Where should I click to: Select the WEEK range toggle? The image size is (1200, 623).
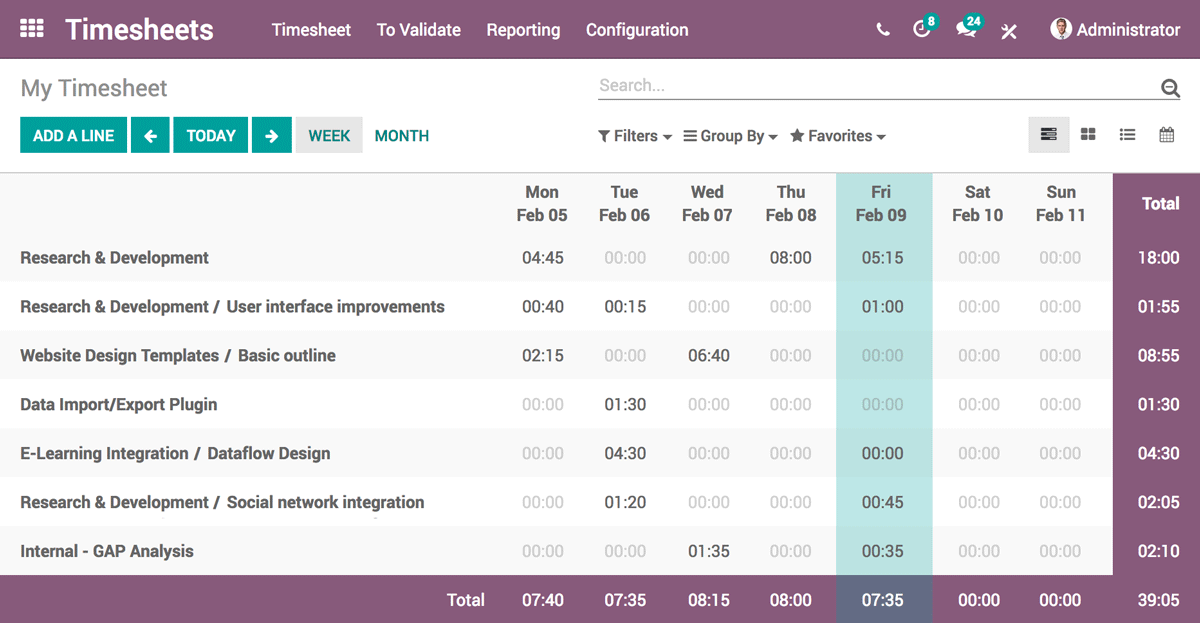[329, 136]
